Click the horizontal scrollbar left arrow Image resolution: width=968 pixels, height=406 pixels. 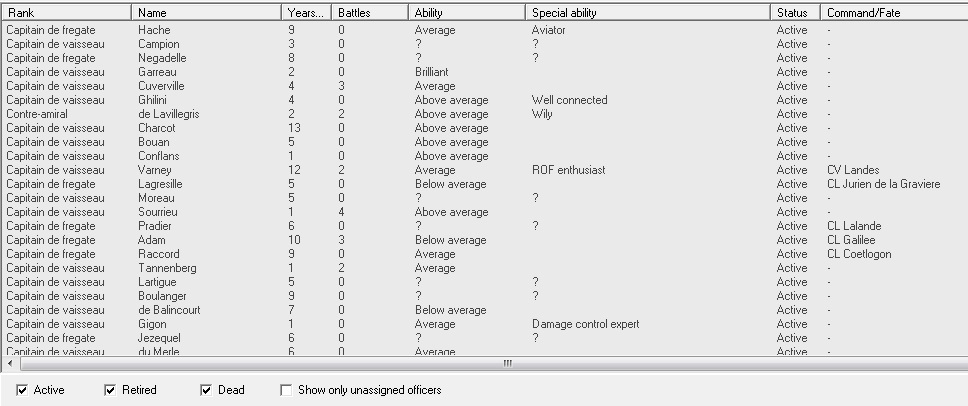pos(10,363)
